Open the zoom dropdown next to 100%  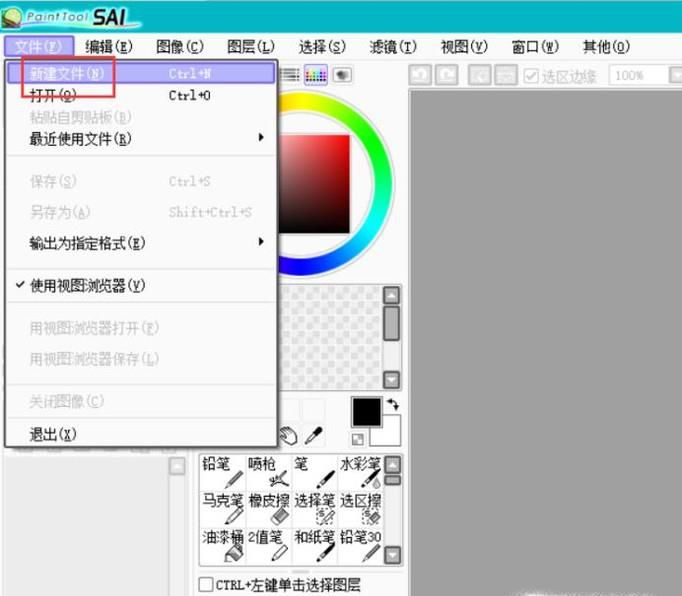pyautogui.click(x=675, y=75)
